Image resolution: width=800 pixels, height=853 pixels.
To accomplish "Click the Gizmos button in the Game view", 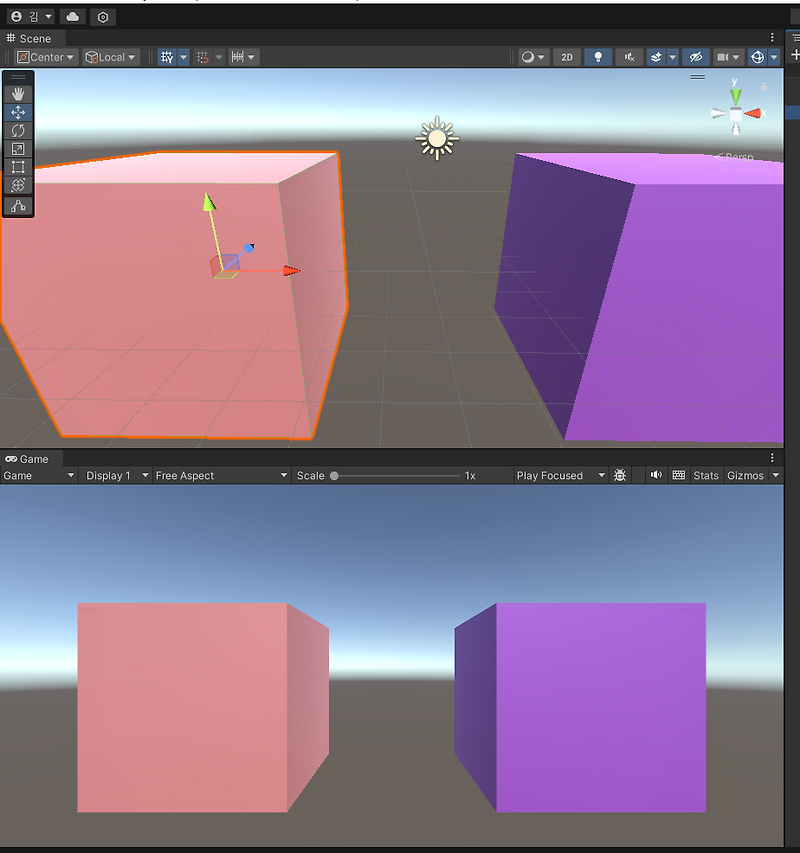I will [x=745, y=475].
